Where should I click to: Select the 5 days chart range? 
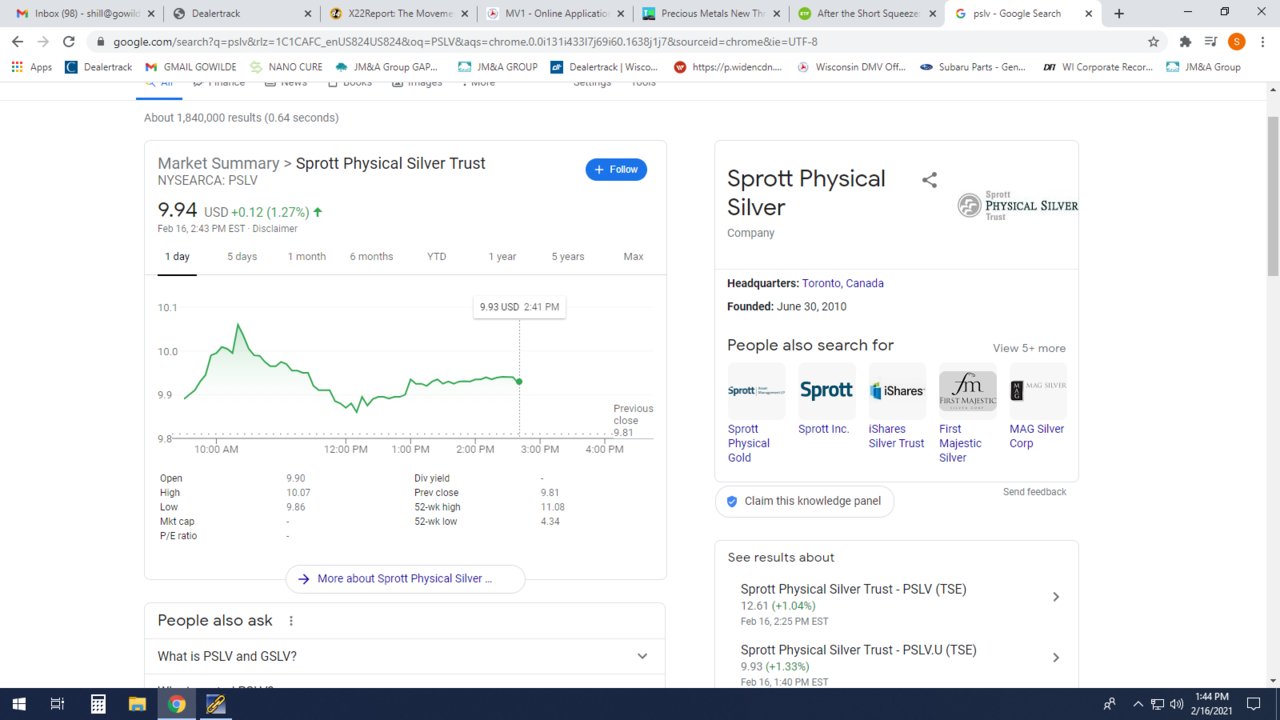pos(242,257)
